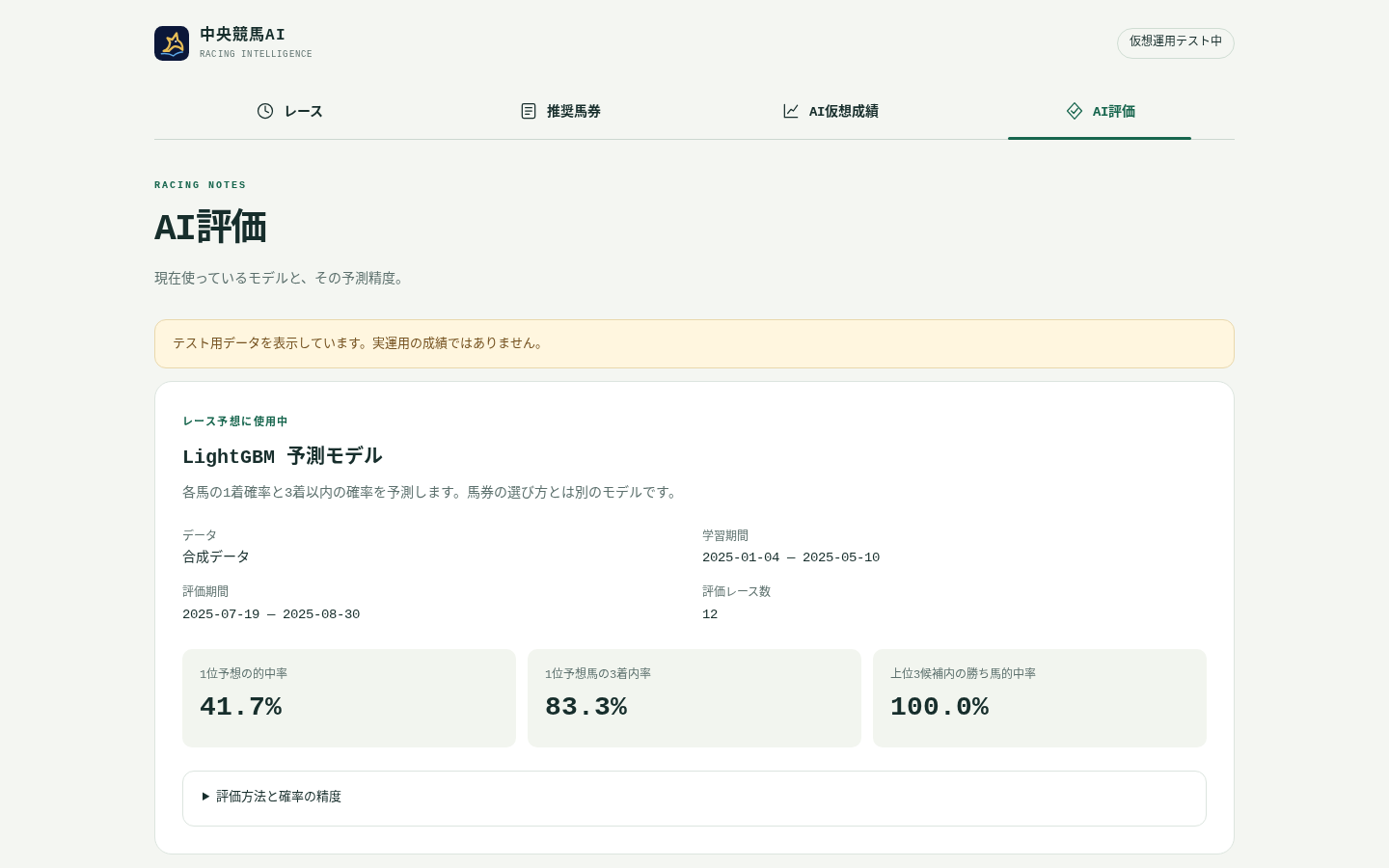Click the AI評価 page heading
The height and width of the screenshot is (868, 1389).
pyautogui.click(x=210, y=228)
